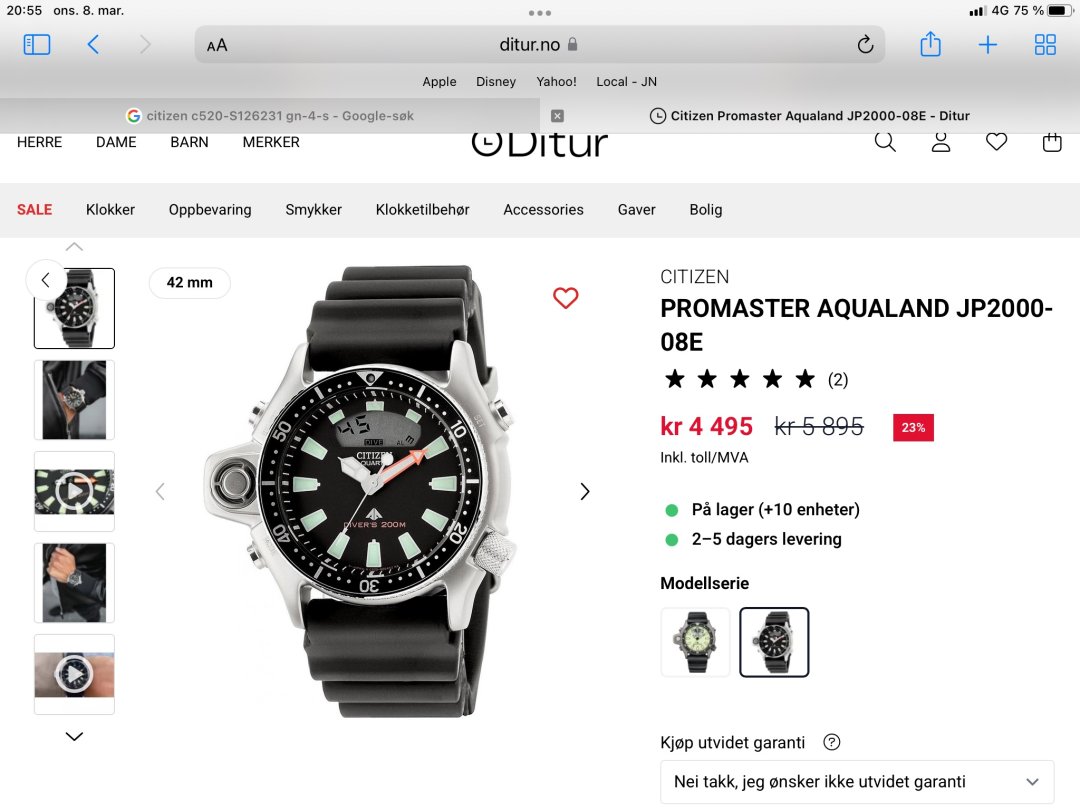Image resolution: width=1080 pixels, height=810 pixels.
Task: Open the Safari sidebar panel icon
Action: pos(37,45)
